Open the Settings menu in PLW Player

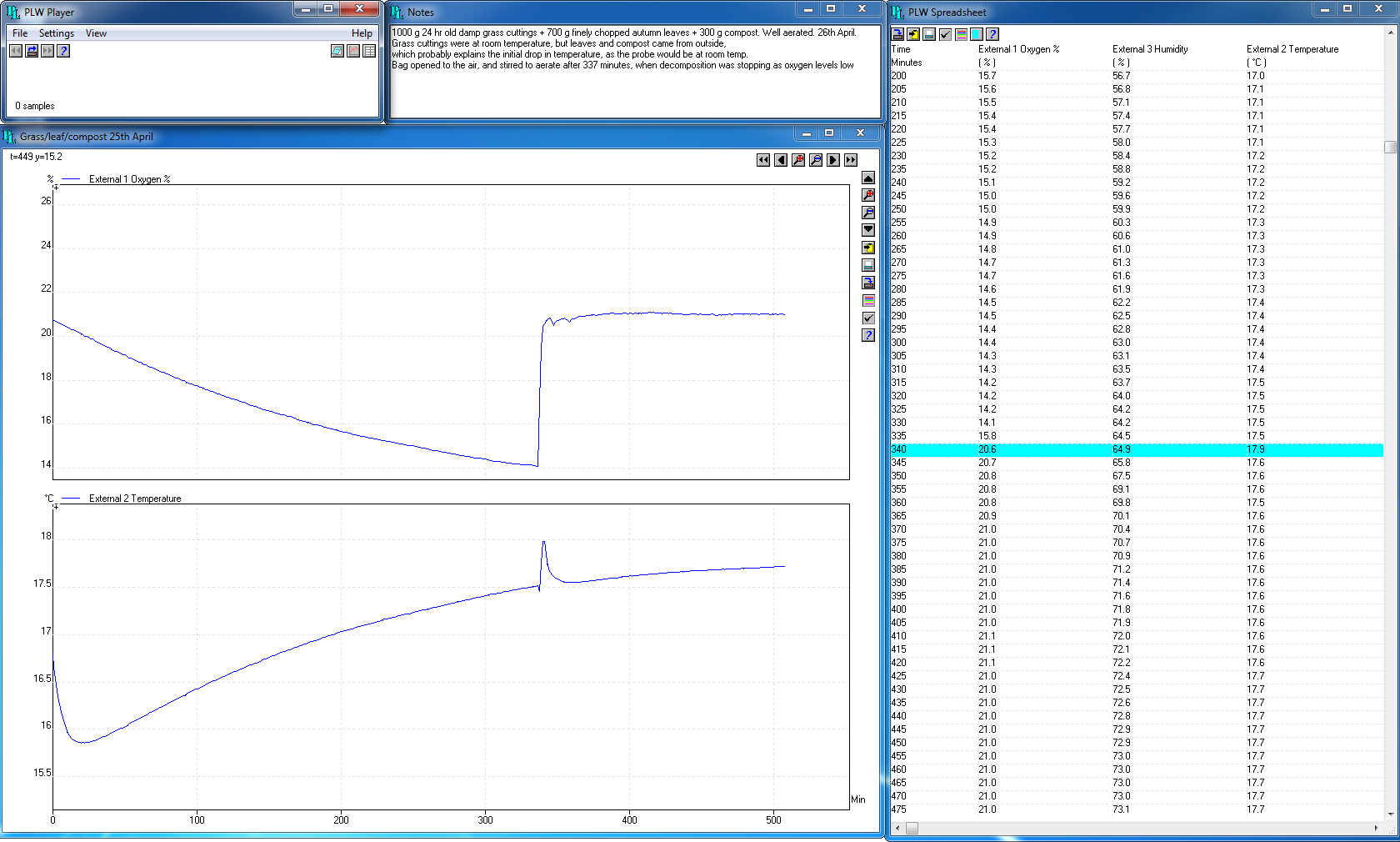point(56,33)
